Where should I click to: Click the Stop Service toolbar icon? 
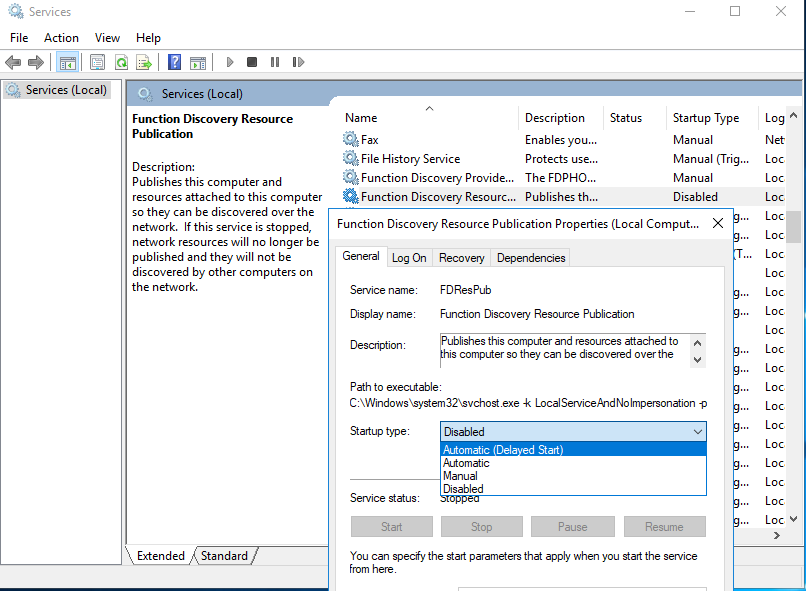[x=251, y=61]
